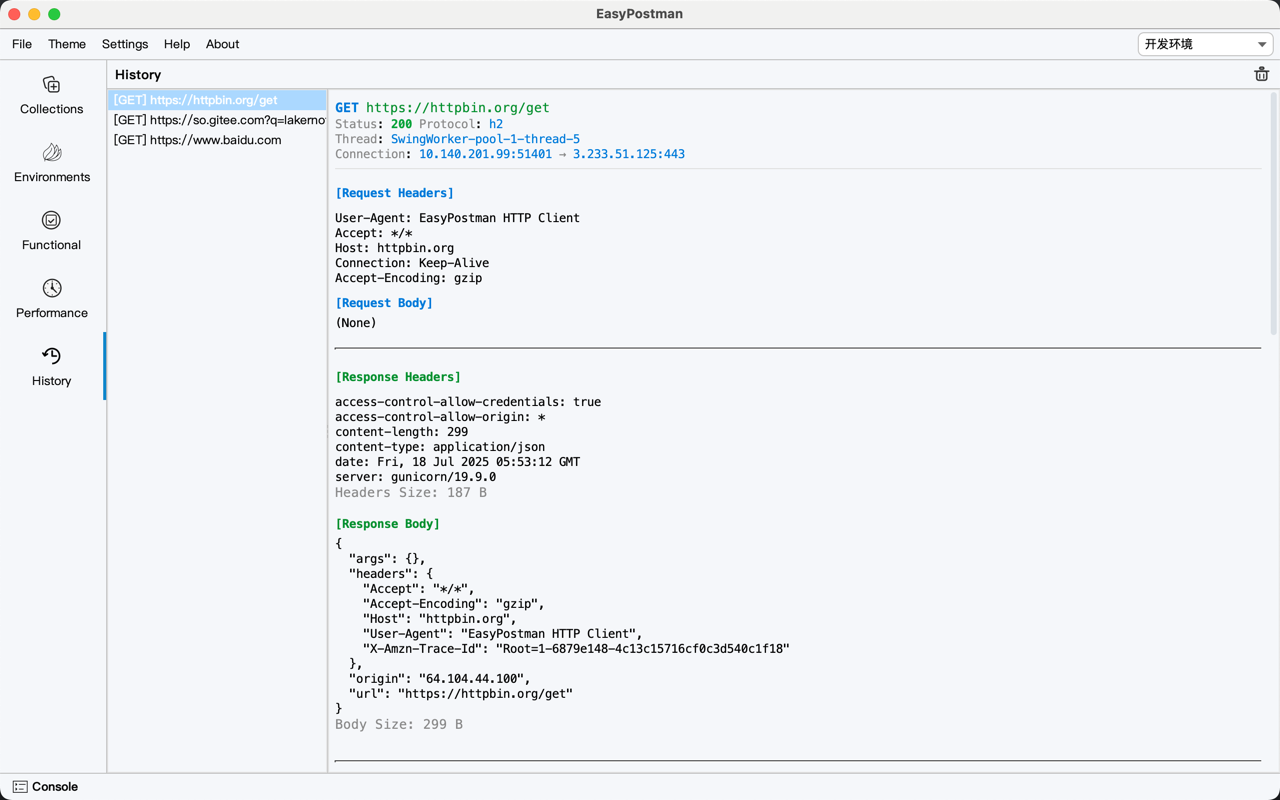Click the content-length: 299 header line

pyautogui.click(x=401, y=432)
